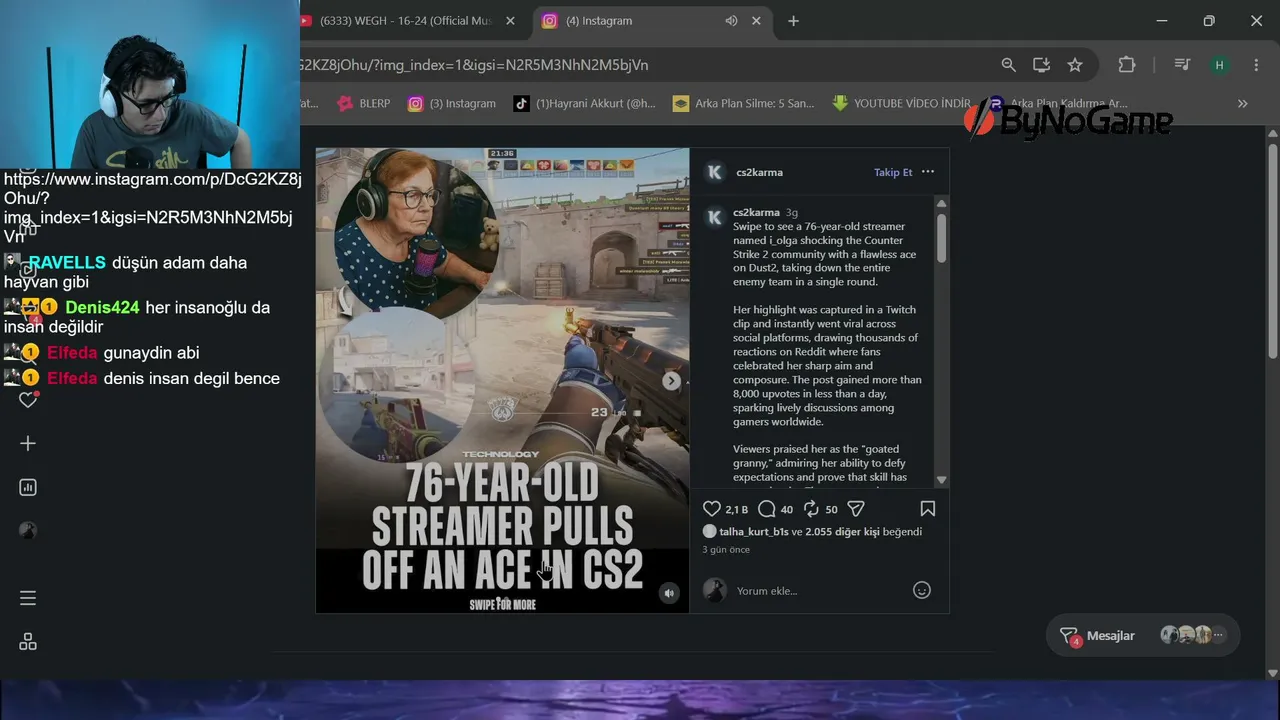This screenshot has width=1280, height=720.
Task: Click the post caption scrollbar thumb
Action: (x=941, y=238)
